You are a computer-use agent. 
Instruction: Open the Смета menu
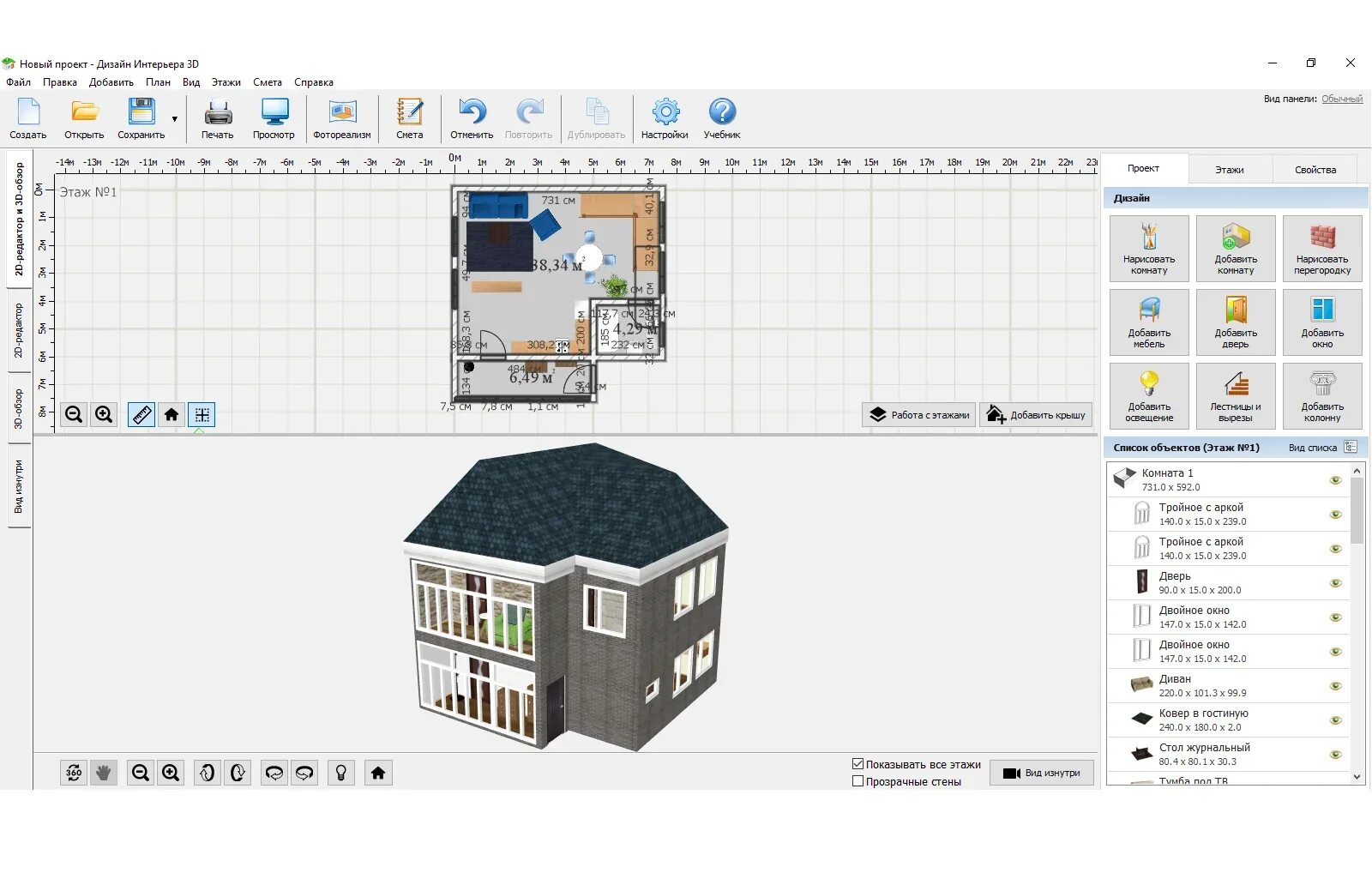(x=268, y=82)
